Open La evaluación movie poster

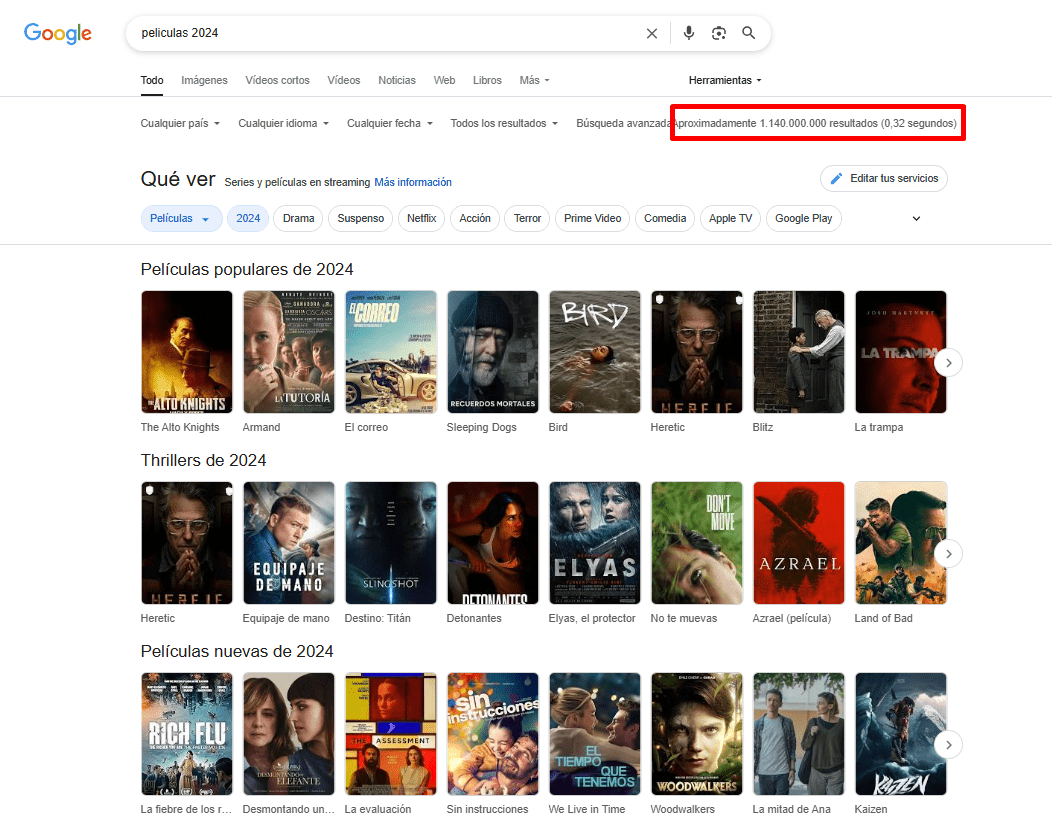click(x=391, y=734)
